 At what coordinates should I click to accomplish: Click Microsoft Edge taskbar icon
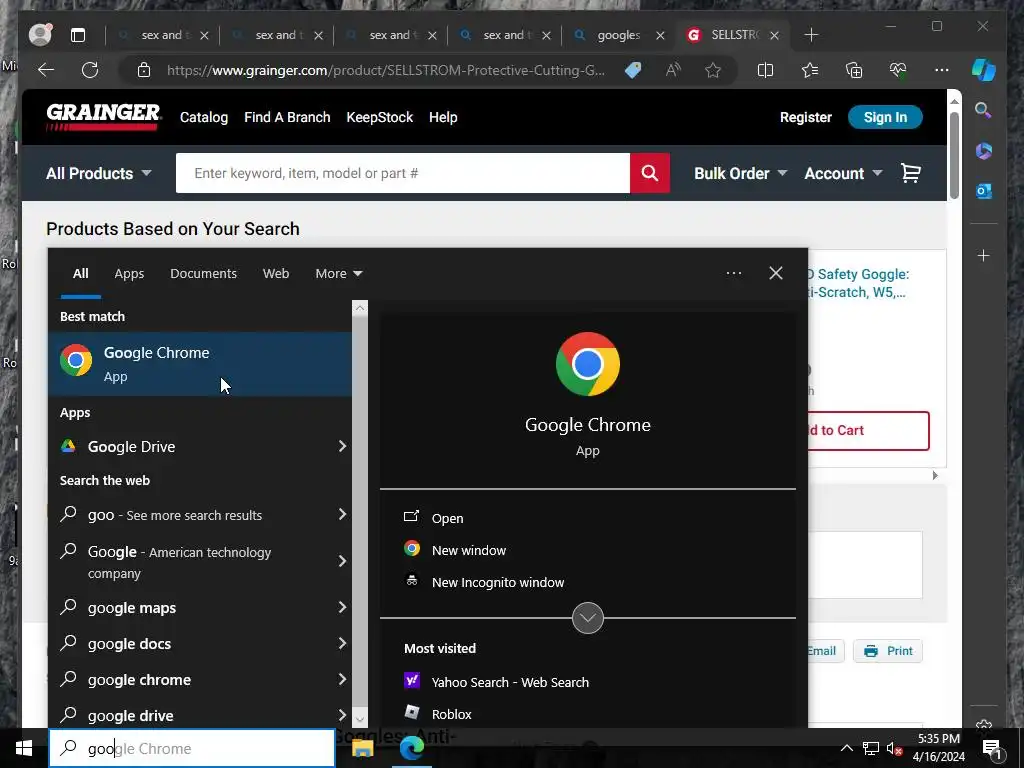411,748
